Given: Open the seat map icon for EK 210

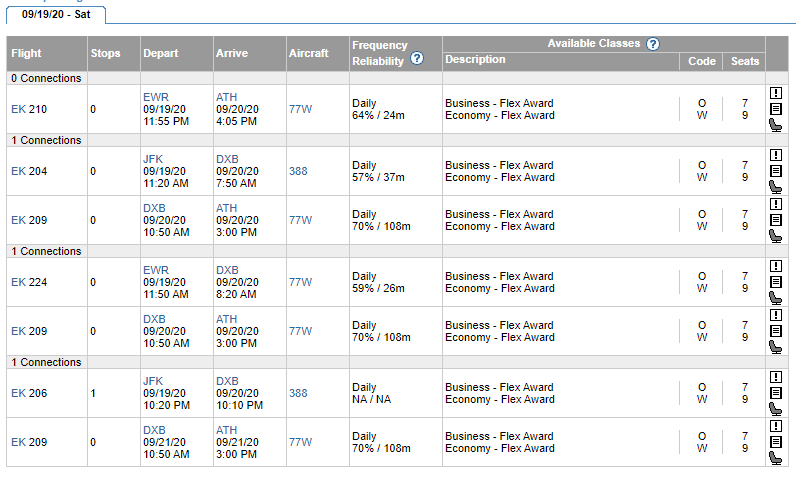Looking at the screenshot, I should pos(775,125).
